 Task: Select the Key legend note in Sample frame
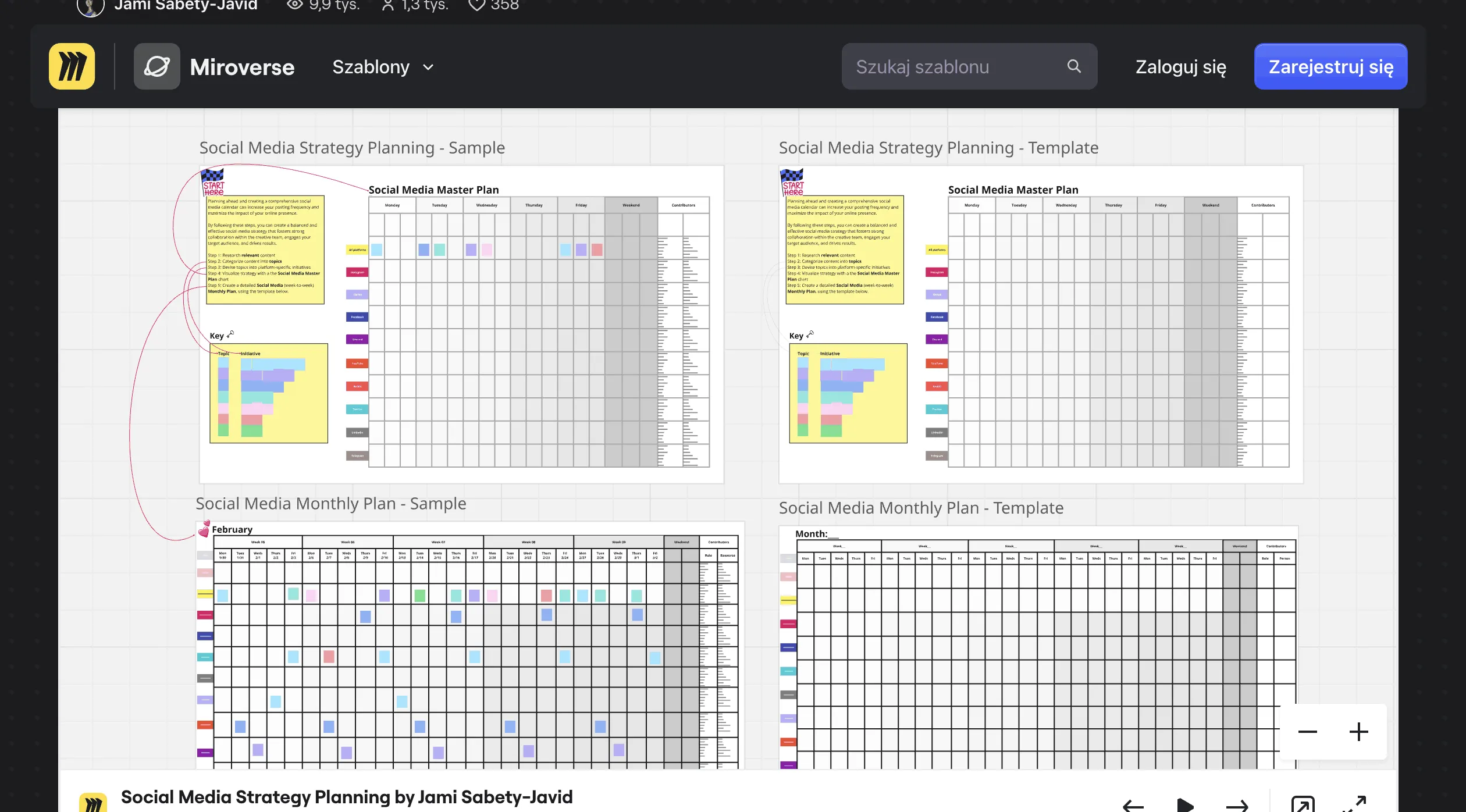pos(269,393)
